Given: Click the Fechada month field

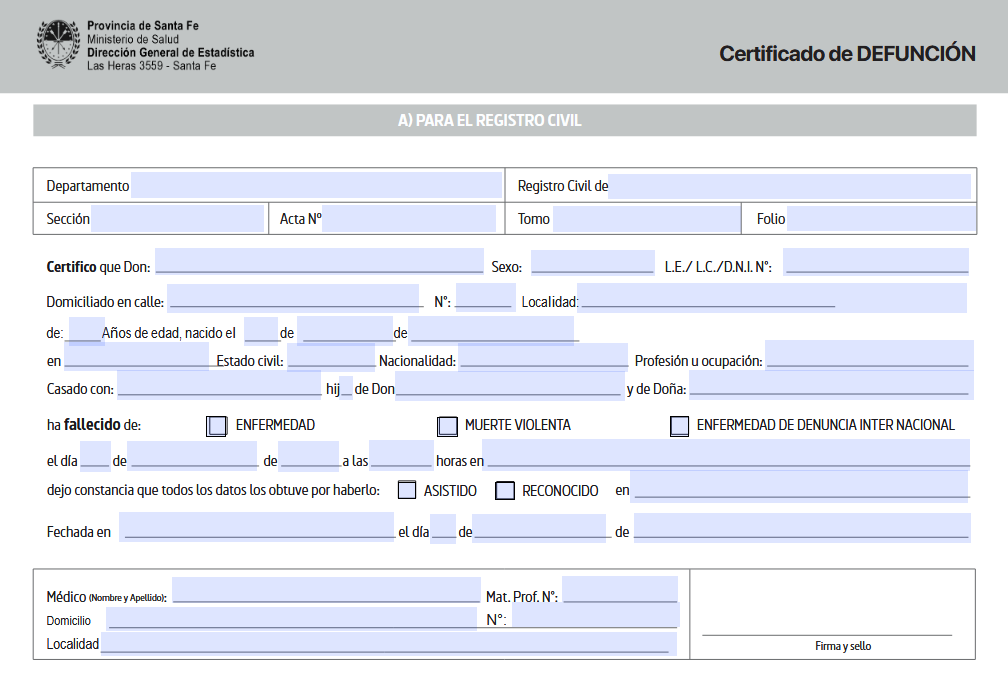Looking at the screenshot, I should 539,528.
